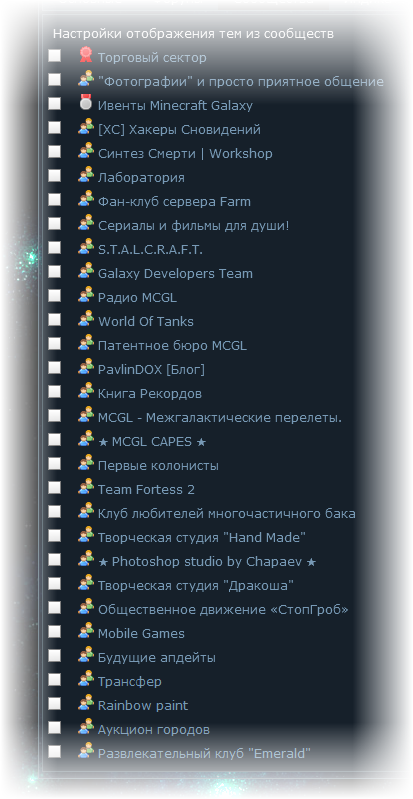
Task: Click the community icon beside Mobile Games
Action: point(86,631)
